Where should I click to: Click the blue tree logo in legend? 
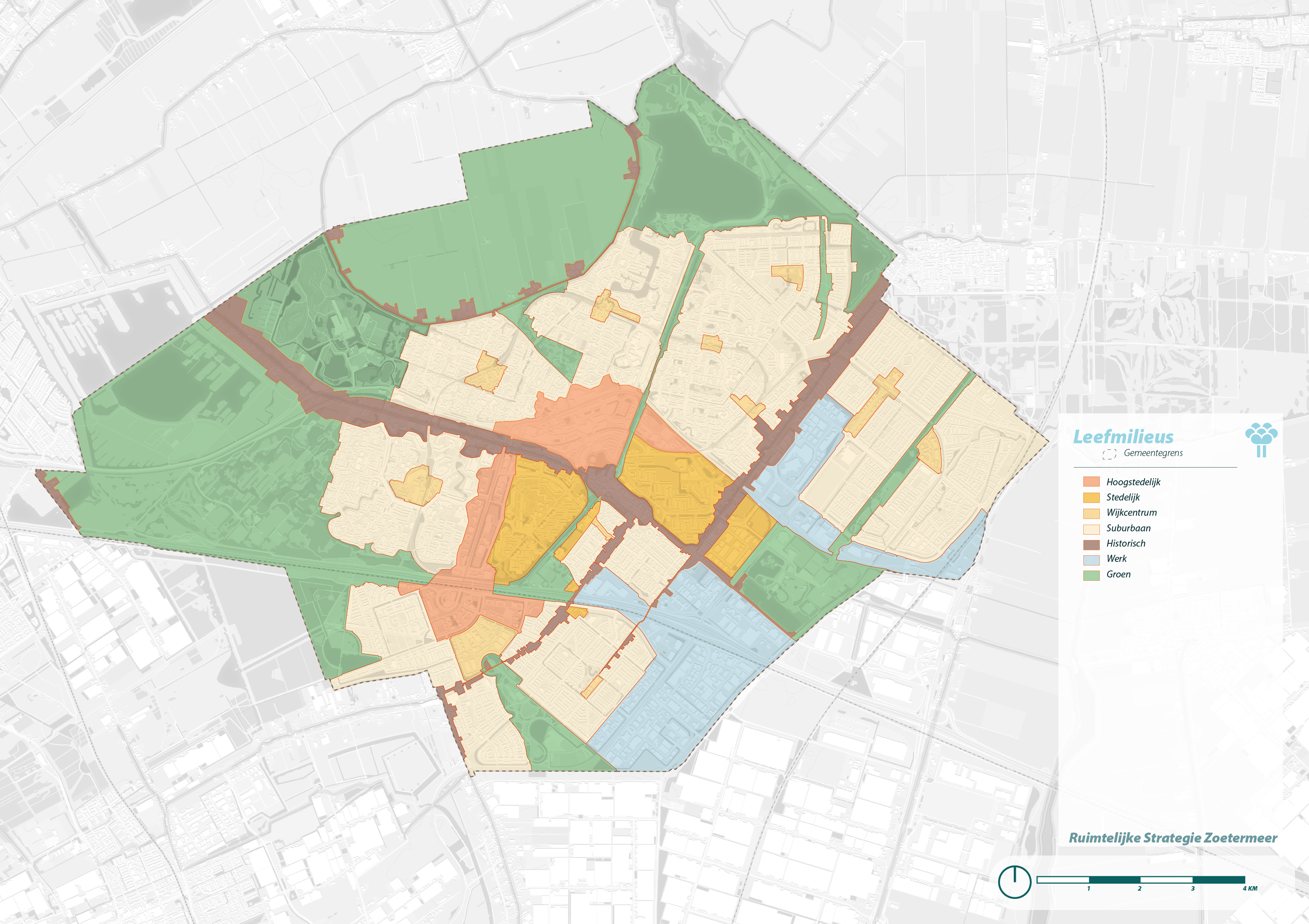[1261, 439]
